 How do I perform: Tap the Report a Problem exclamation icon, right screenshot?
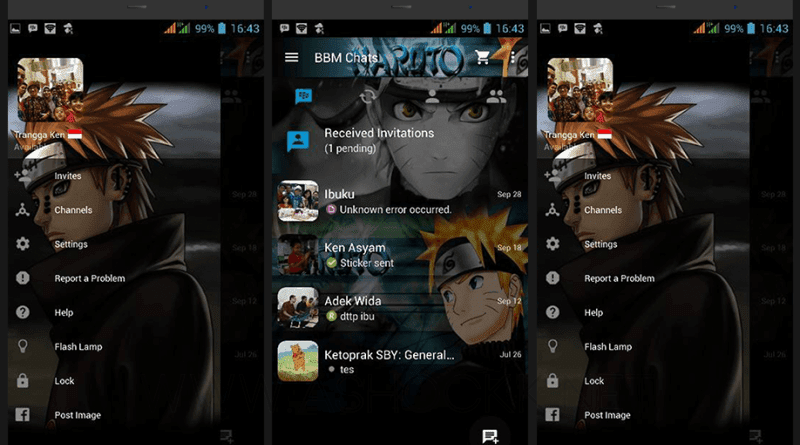(553, 278)
